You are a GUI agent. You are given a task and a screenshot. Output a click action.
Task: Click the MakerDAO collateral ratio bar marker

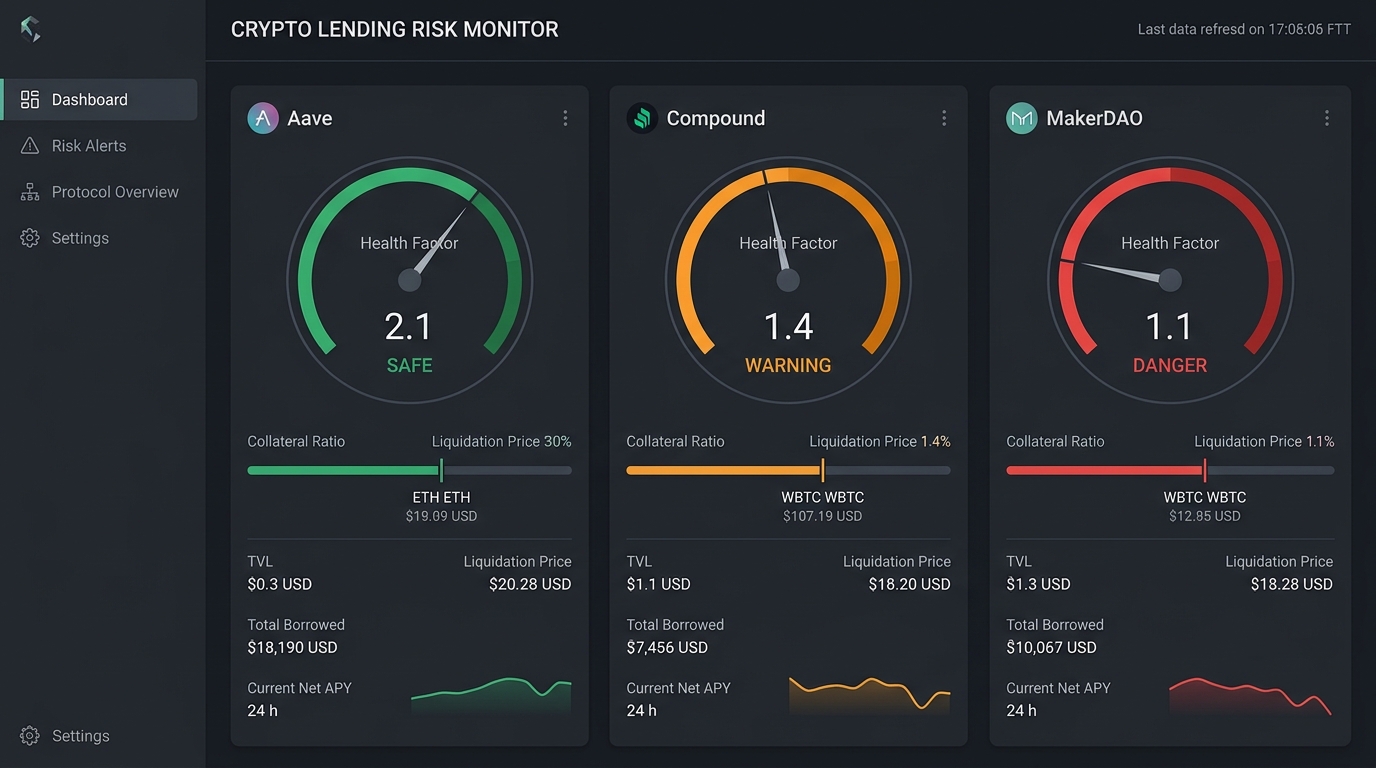pyautogui.click(x=1205, y=470)
